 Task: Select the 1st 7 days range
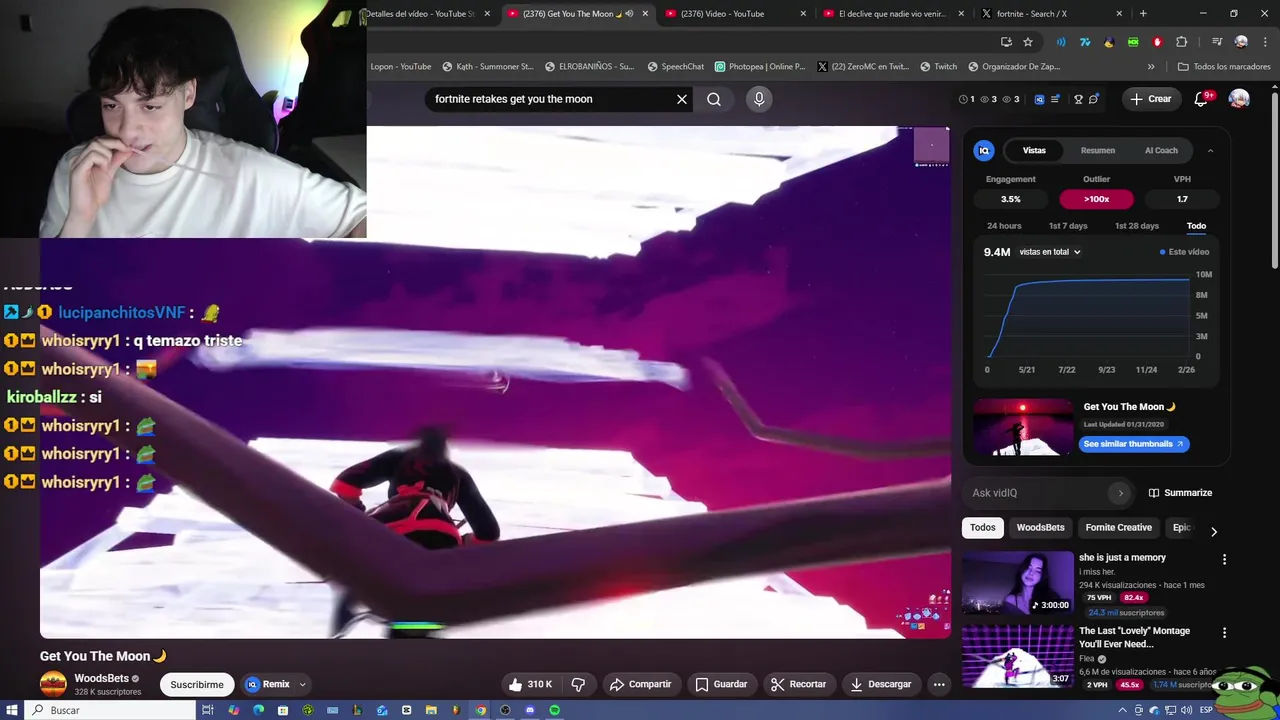[1068, 226]
